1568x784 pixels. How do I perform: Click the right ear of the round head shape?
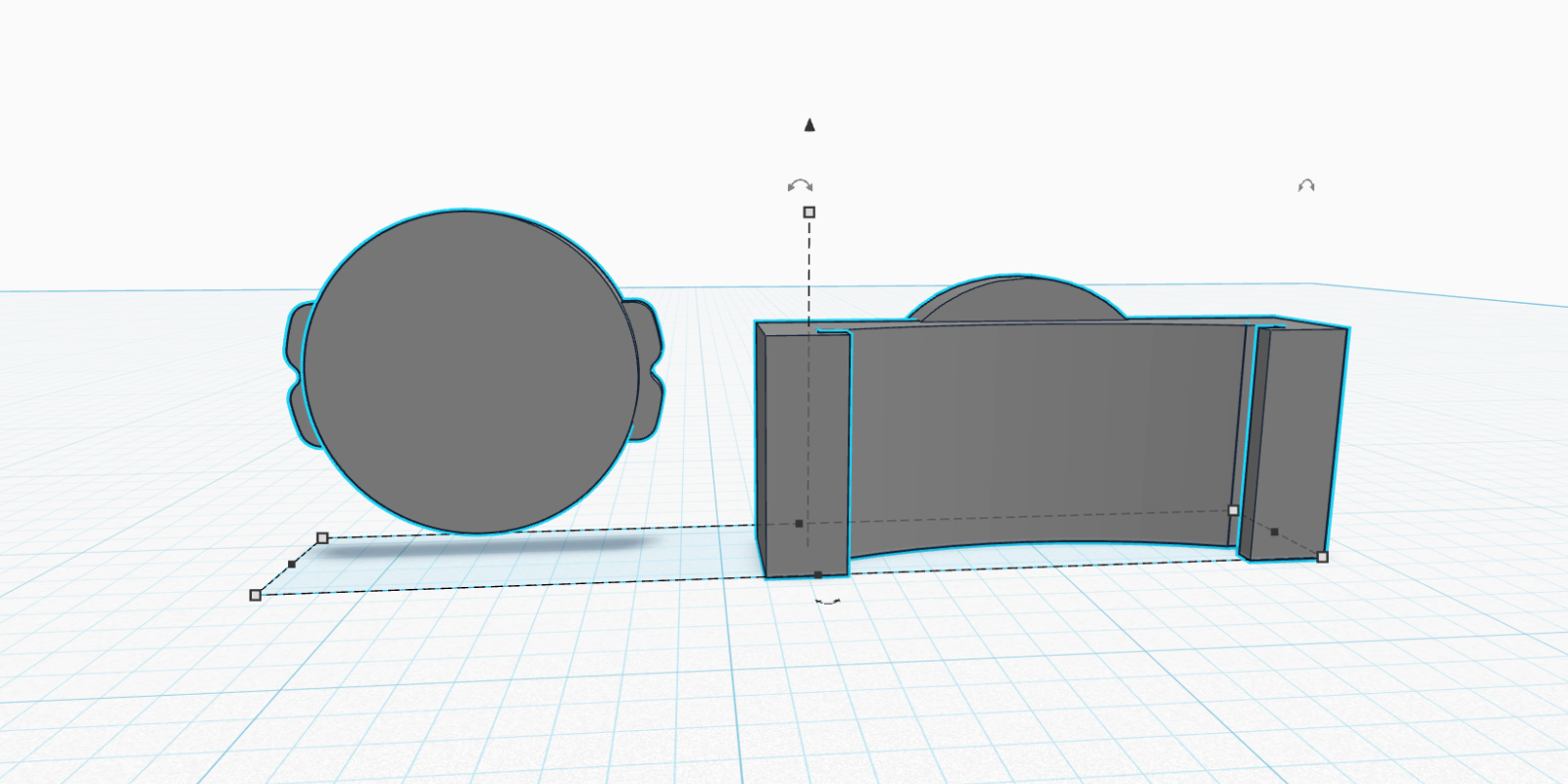pos(648,370)
